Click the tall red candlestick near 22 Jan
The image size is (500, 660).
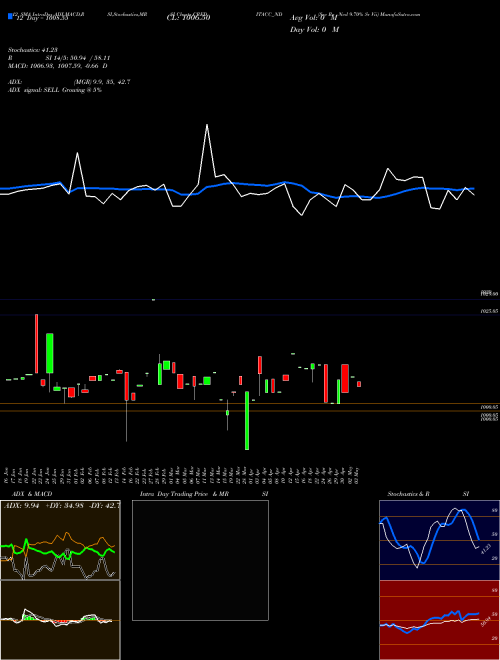[x=37, y=343]
